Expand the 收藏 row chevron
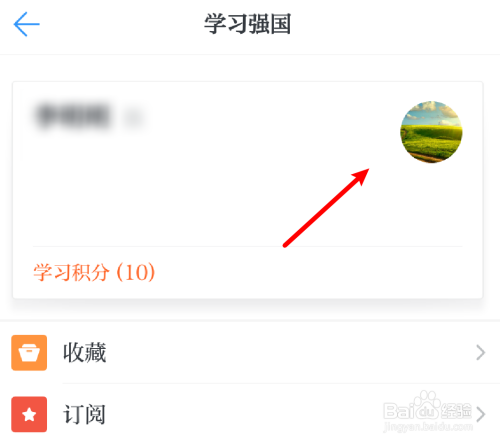 point(480,353)
